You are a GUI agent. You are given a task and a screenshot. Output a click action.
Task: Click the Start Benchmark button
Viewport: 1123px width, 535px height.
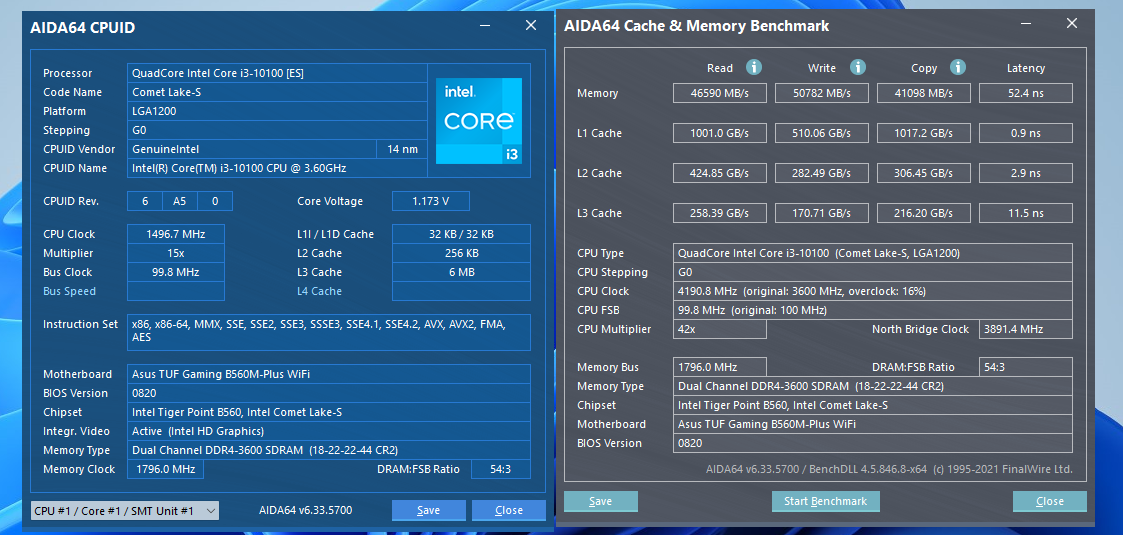pyautogui.click(x=826, y=501)
